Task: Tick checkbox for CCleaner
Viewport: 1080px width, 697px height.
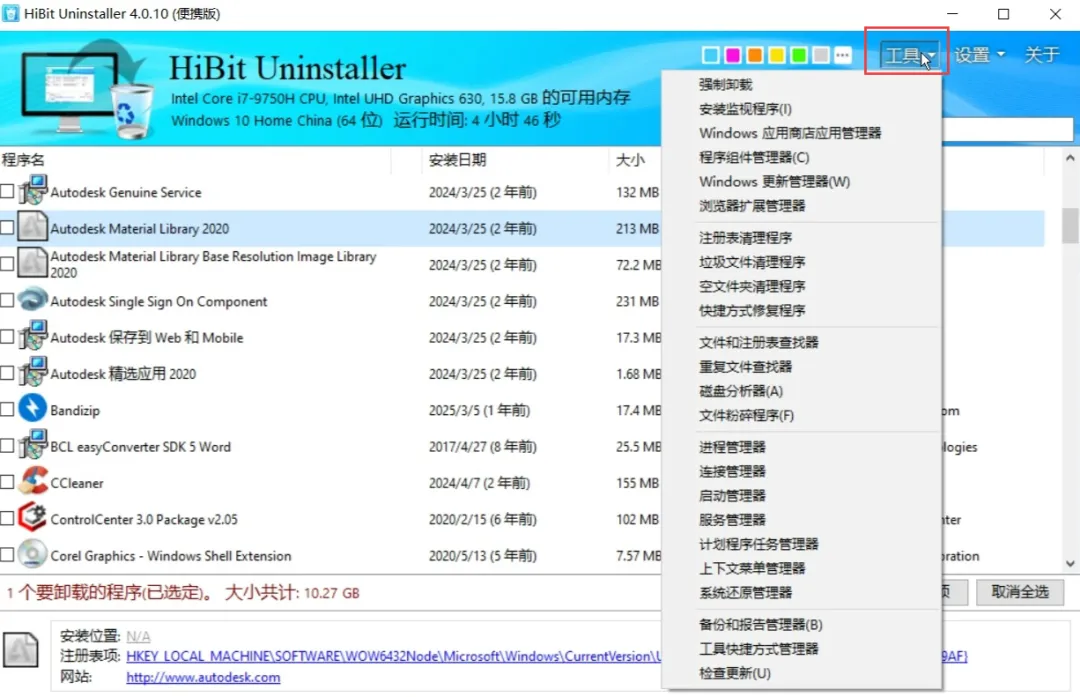Action: click(7, 482)
